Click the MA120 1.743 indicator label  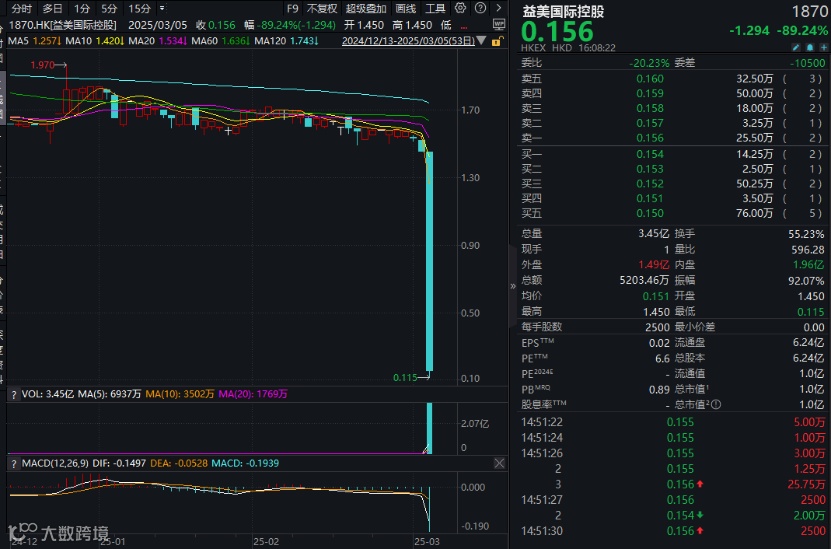pos(286,41)
